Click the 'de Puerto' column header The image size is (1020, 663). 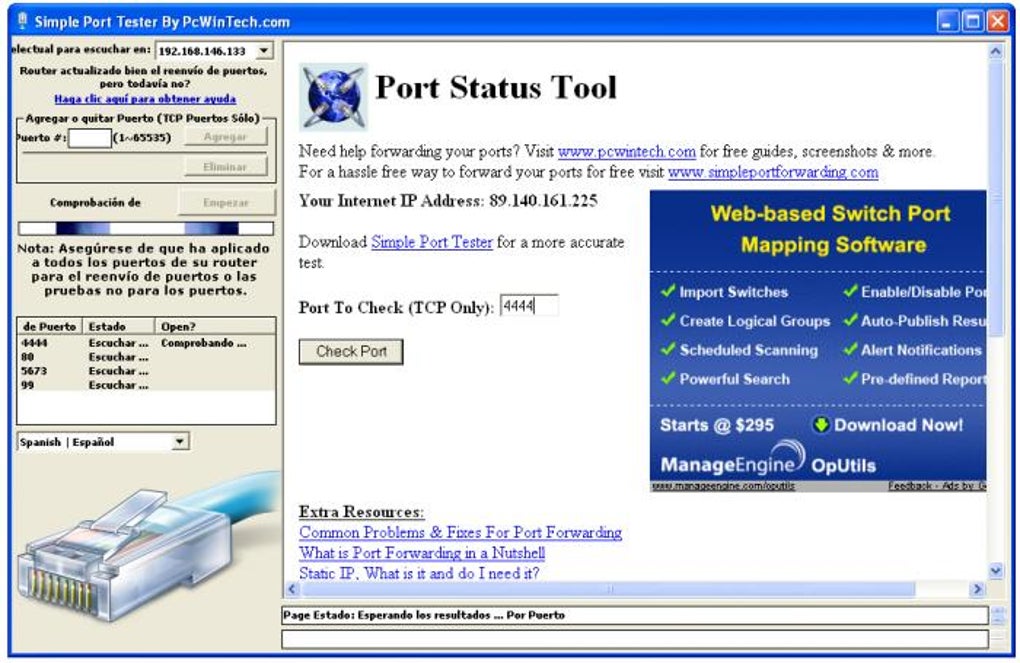[x=50, y=327]
